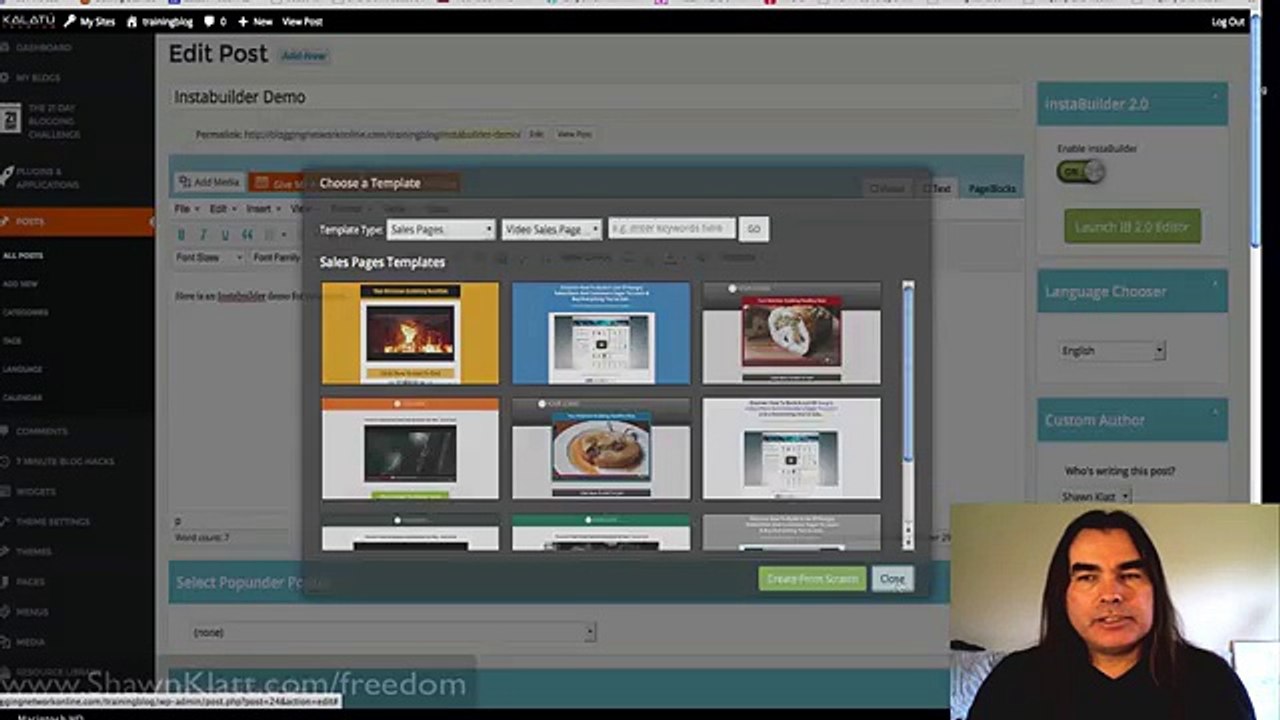Select the orange header video template
1280x720 pixels.
pyautogui.click(x=410, y=448)
